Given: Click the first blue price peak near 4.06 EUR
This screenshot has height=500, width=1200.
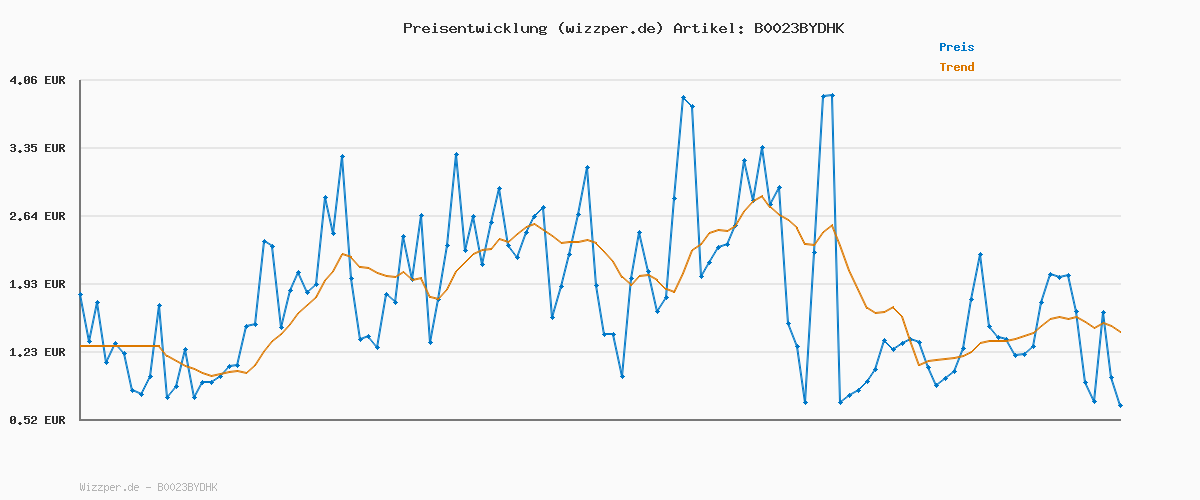Looking at the screenshot, I should click(684, 97).
